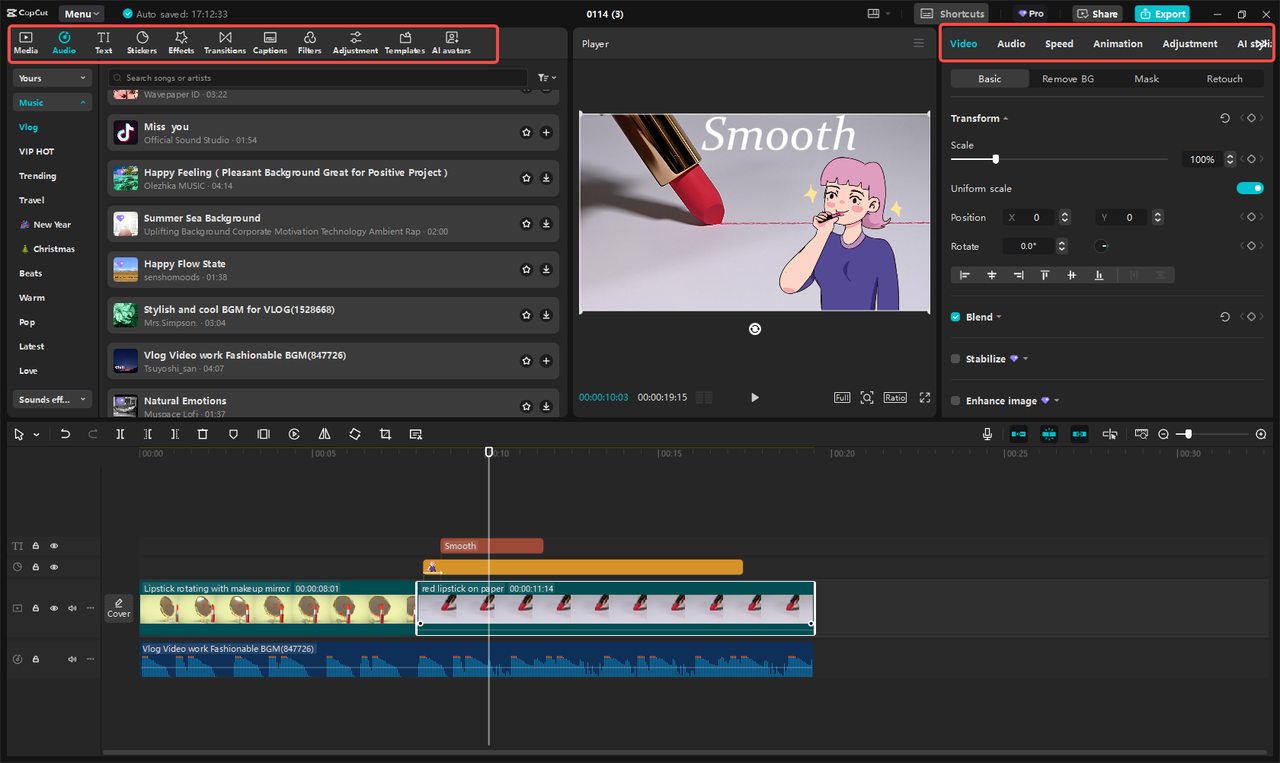Select the Mask tab
Image resolution: width=1280 pixels, height=763 pixels.
(x=1146, y=79)
